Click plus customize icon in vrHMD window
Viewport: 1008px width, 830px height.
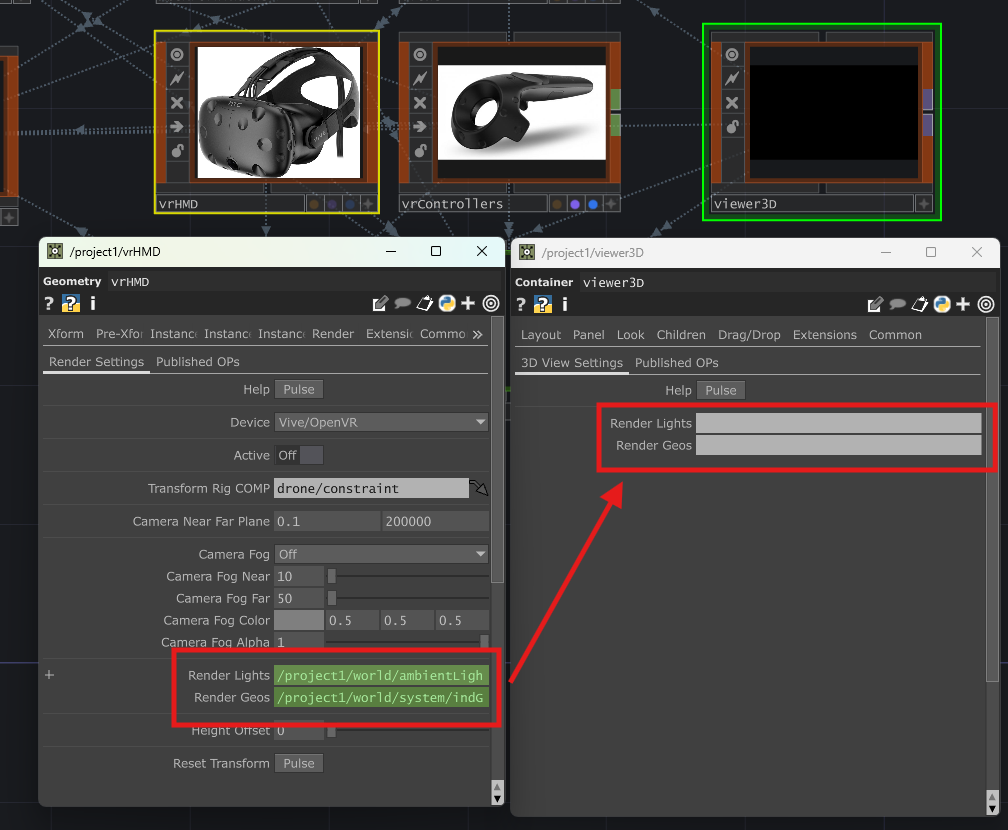(x=468, y=303)
